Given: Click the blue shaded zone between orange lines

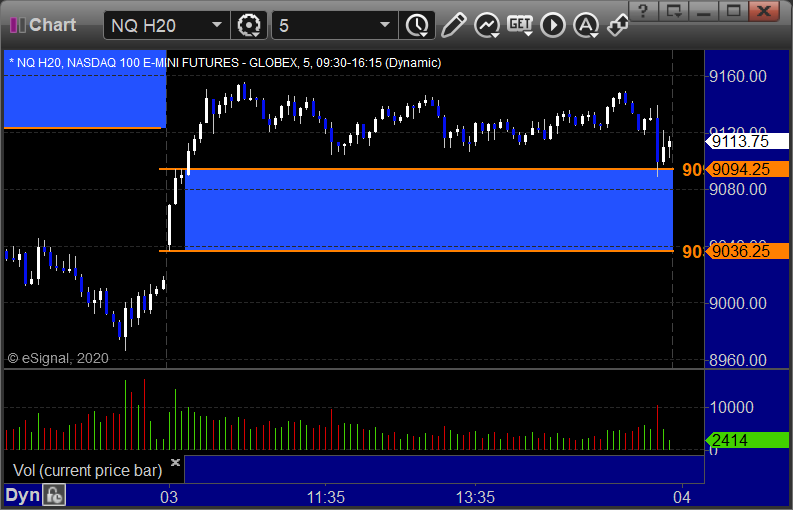Looking at the screenshot, I should [429, 209].
